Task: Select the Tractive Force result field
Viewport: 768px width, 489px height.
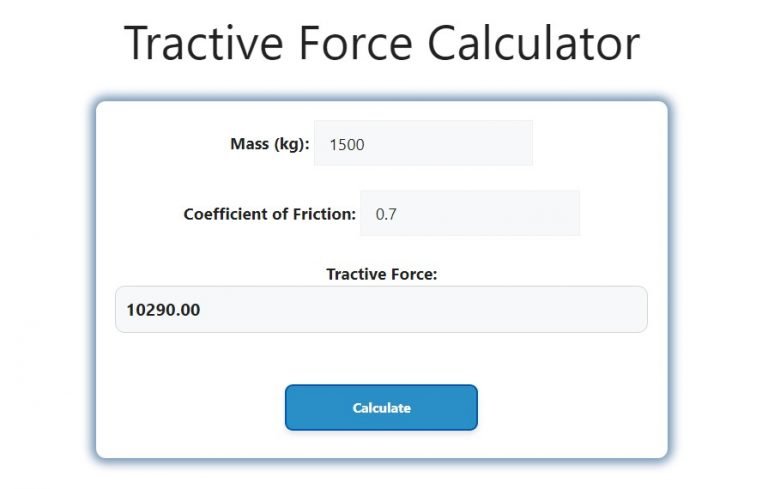Action: point(381,310)
